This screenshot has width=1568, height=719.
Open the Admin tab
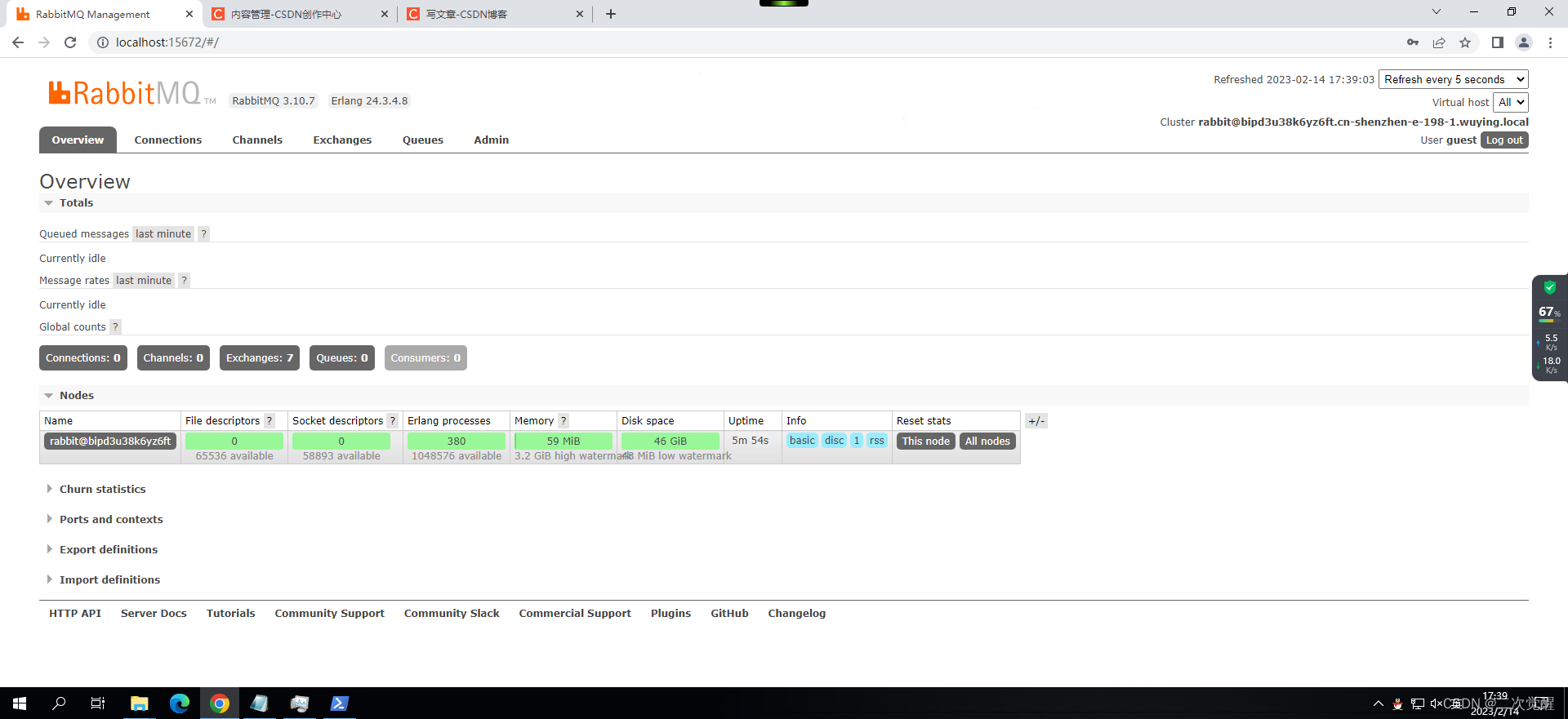[x=492, y=140]
